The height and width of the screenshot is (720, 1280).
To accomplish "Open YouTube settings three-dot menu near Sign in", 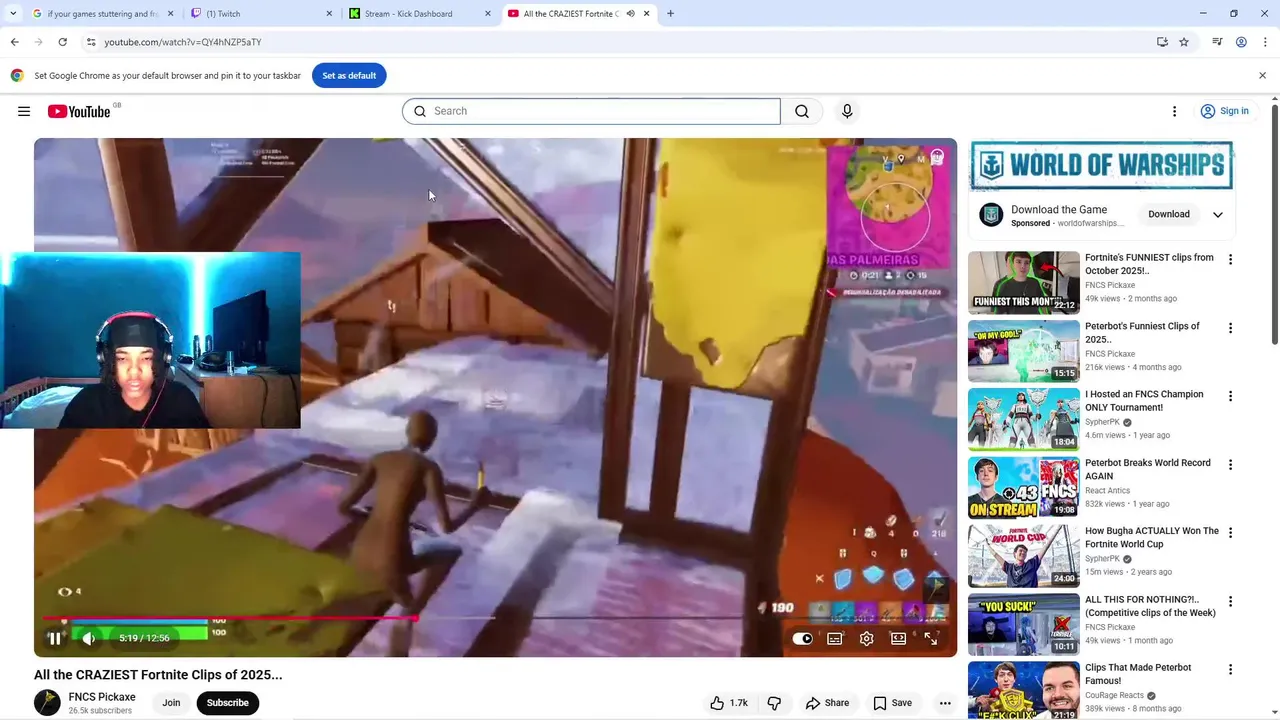I will pyautogui.click(x=1174, y=111).
